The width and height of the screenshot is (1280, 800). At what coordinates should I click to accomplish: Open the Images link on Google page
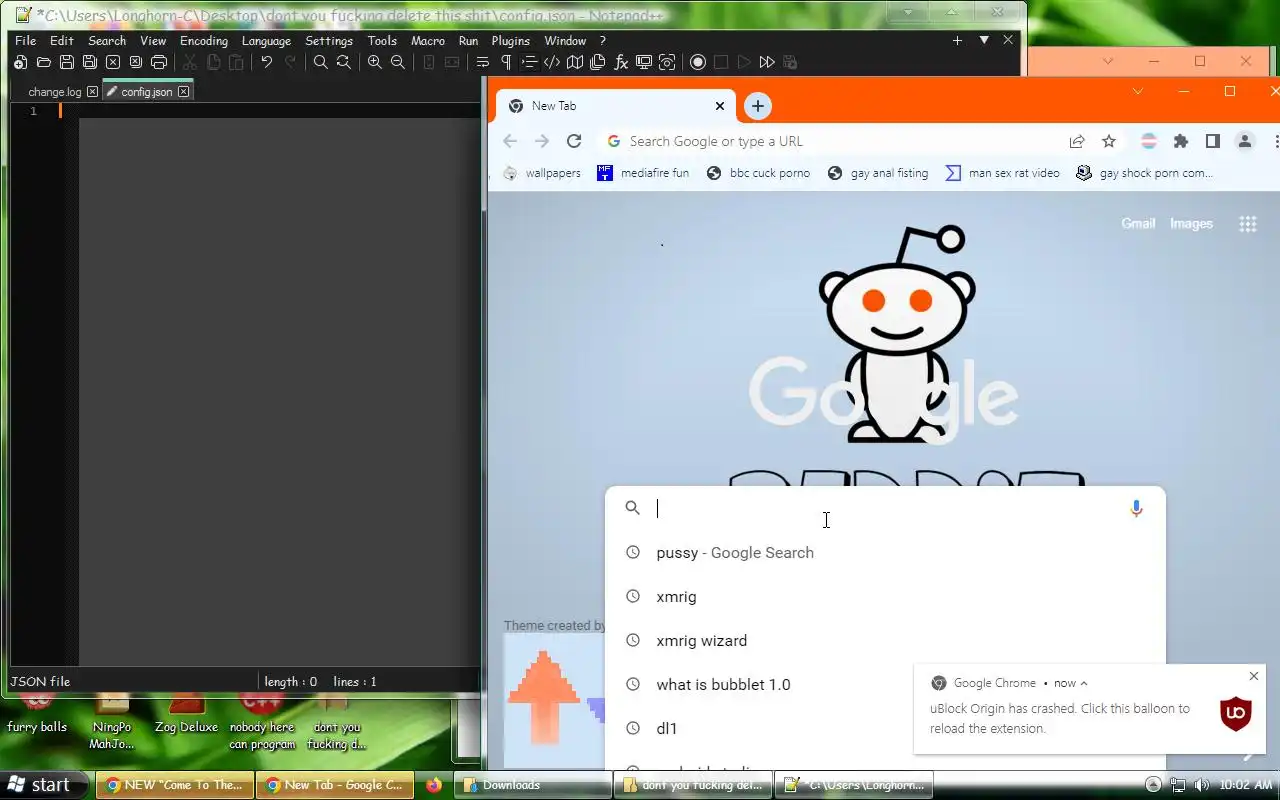1191,224
